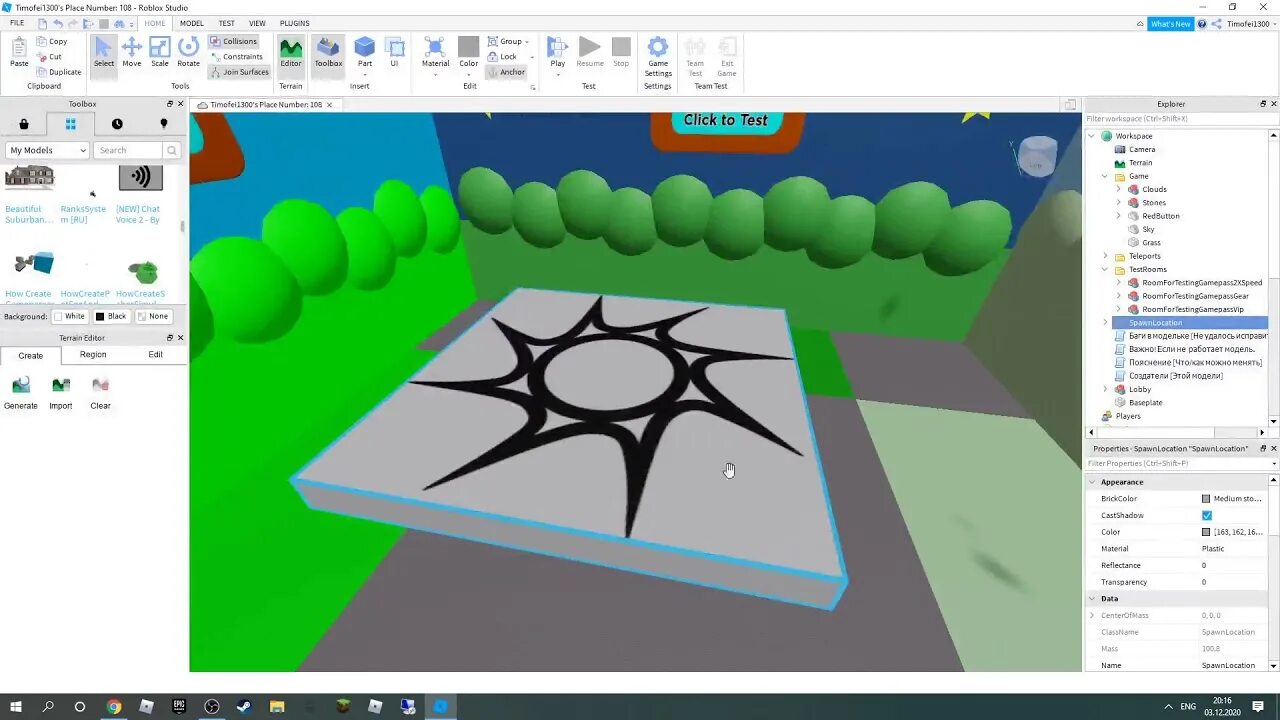Switch to the PLUGINS ribbon tab
This screenshot has width=1280, height=720.
[x=294, y=23]
